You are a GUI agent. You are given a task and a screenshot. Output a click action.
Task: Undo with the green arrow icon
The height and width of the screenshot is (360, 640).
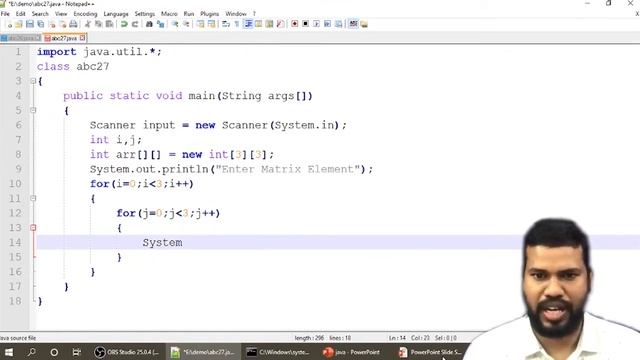tap(124, 24)
